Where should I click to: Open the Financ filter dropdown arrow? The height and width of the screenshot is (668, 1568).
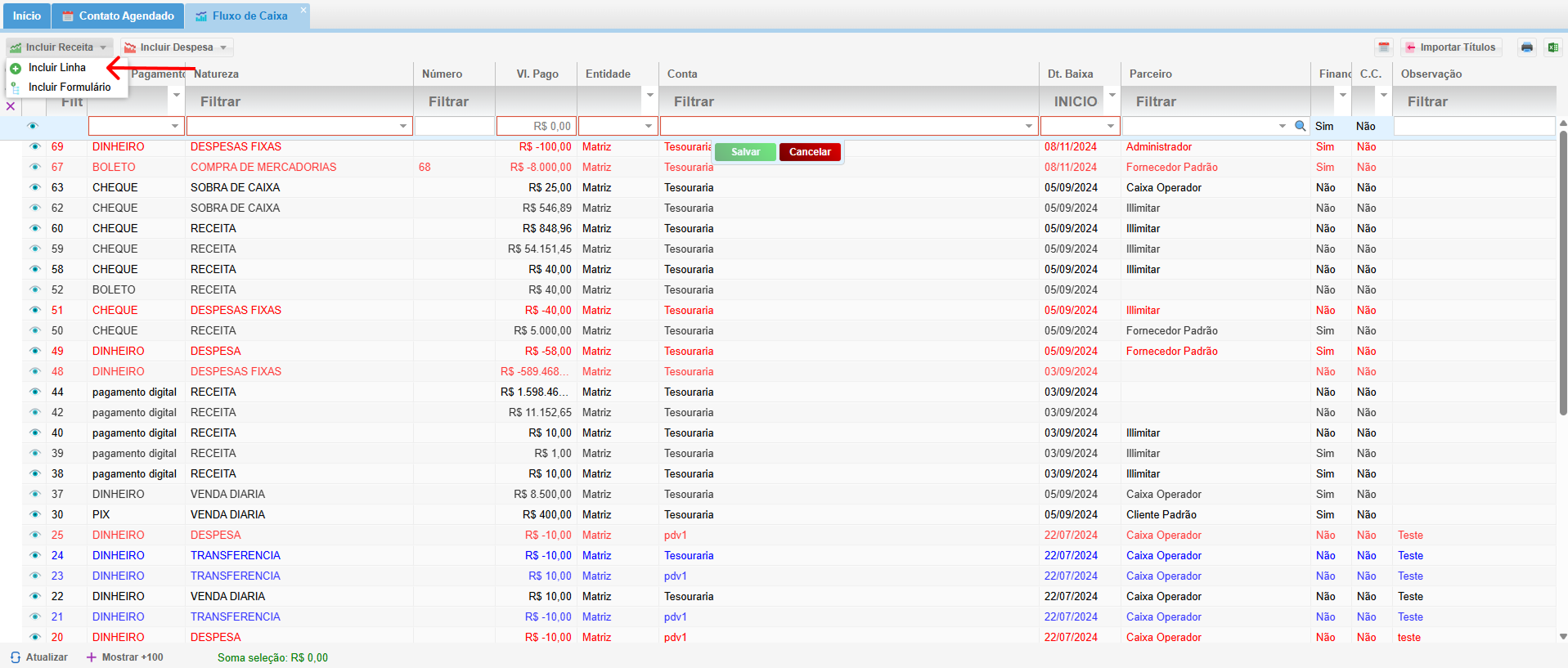[x=1342, y=95]
